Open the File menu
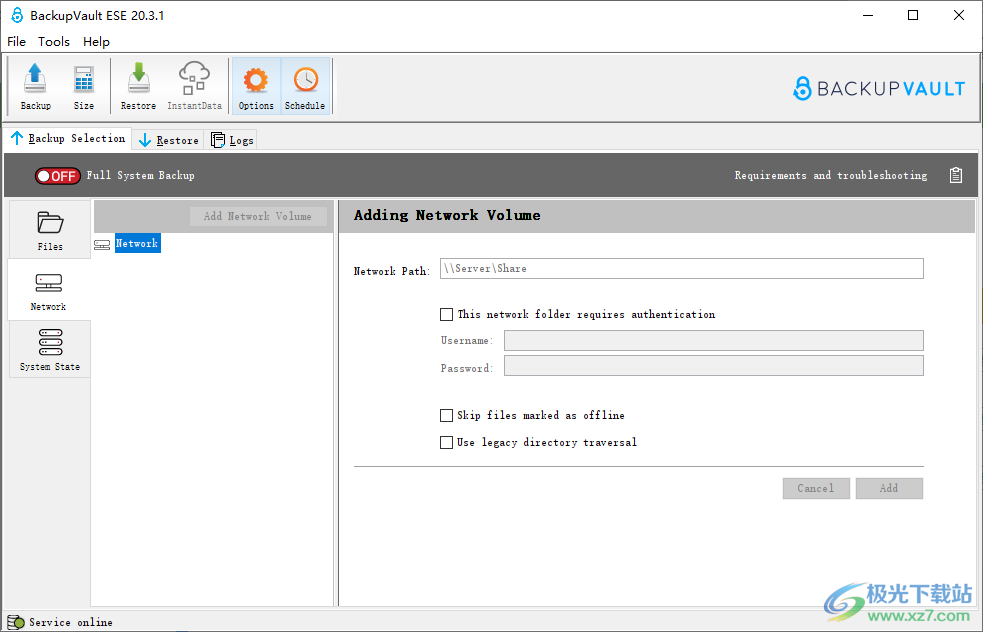The height and width of the screenshot is (632, 983). coord(17,41)
